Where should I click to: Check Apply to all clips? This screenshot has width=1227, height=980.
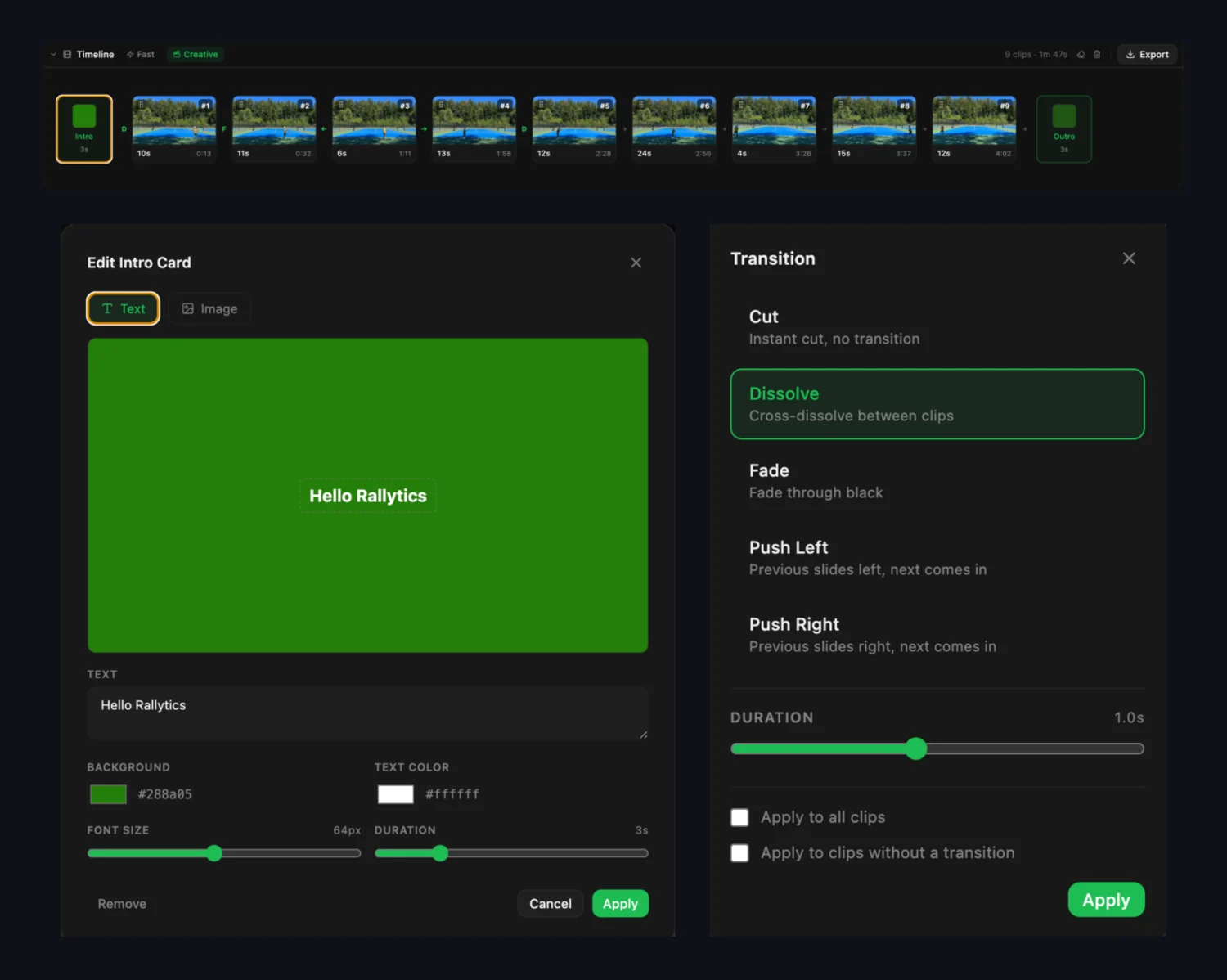click(739, 817)
